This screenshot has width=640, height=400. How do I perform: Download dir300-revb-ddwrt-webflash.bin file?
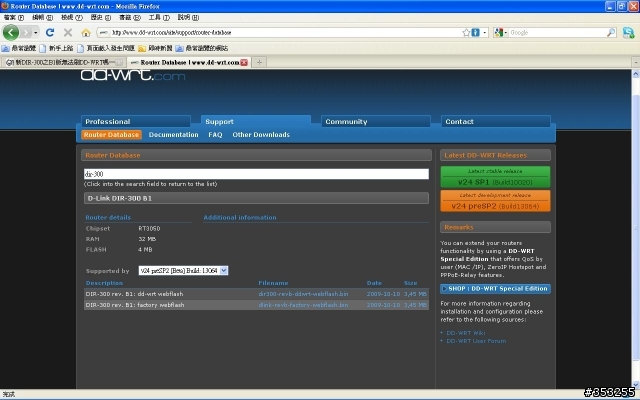303,294
